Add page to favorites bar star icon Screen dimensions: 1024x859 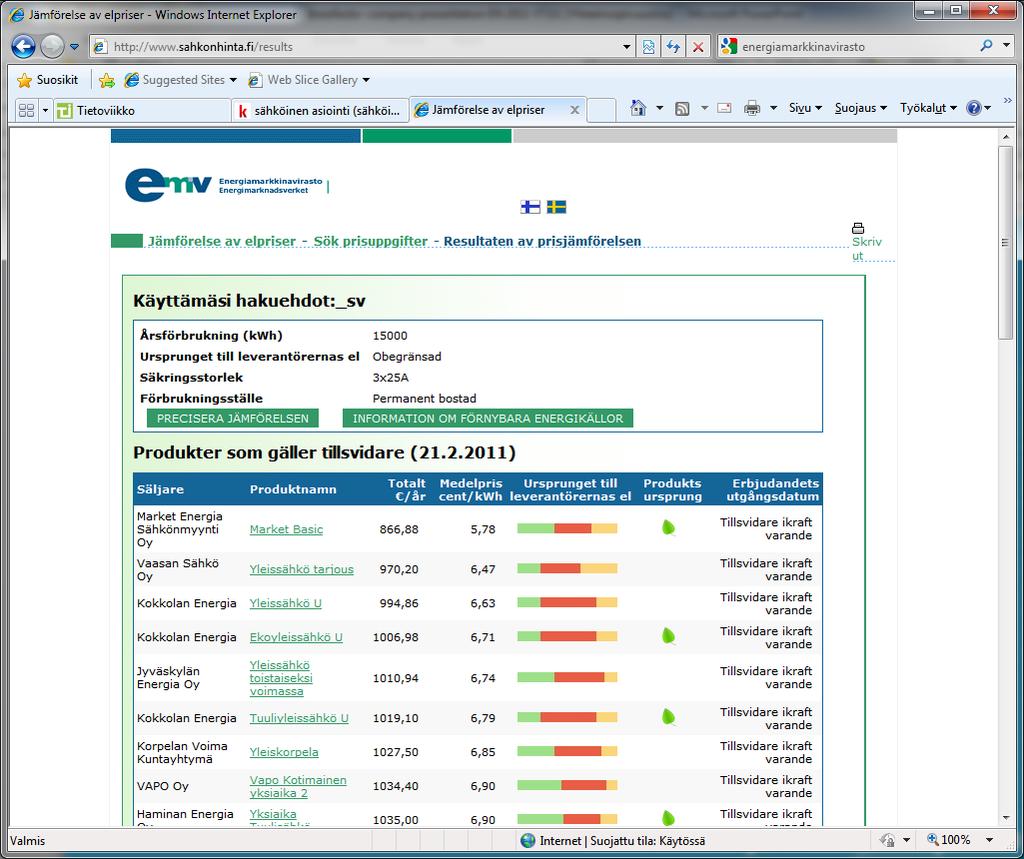pyautogui.click(x=106, y=80)
